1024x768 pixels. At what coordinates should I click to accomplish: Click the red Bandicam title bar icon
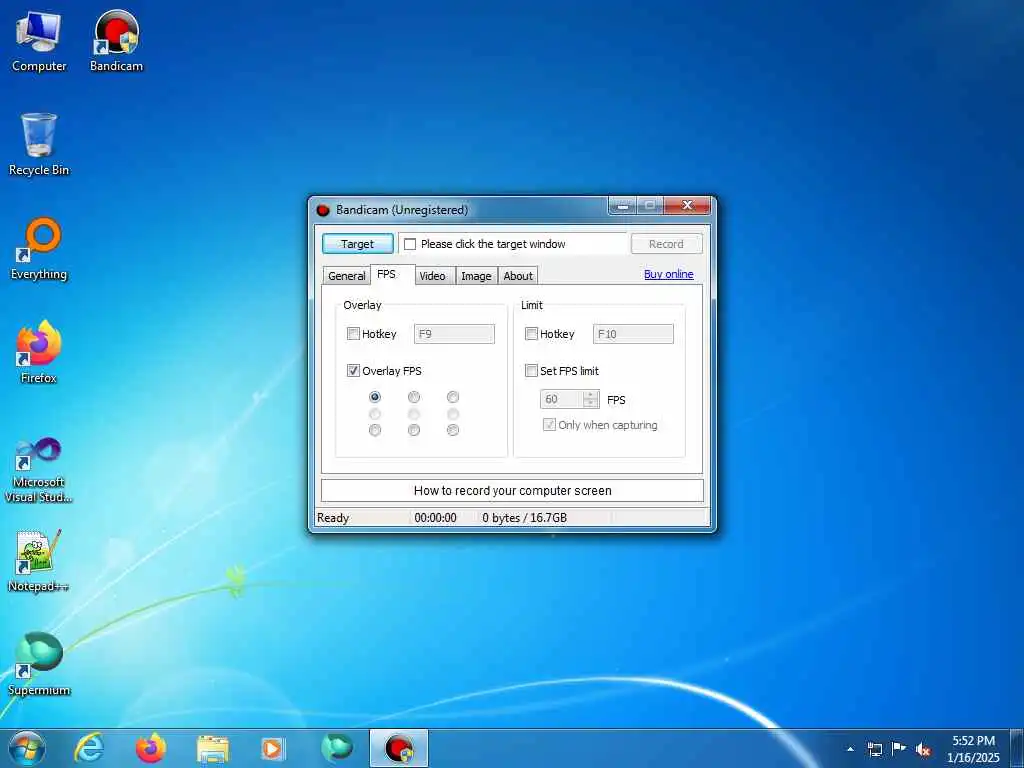click(323, 210)
